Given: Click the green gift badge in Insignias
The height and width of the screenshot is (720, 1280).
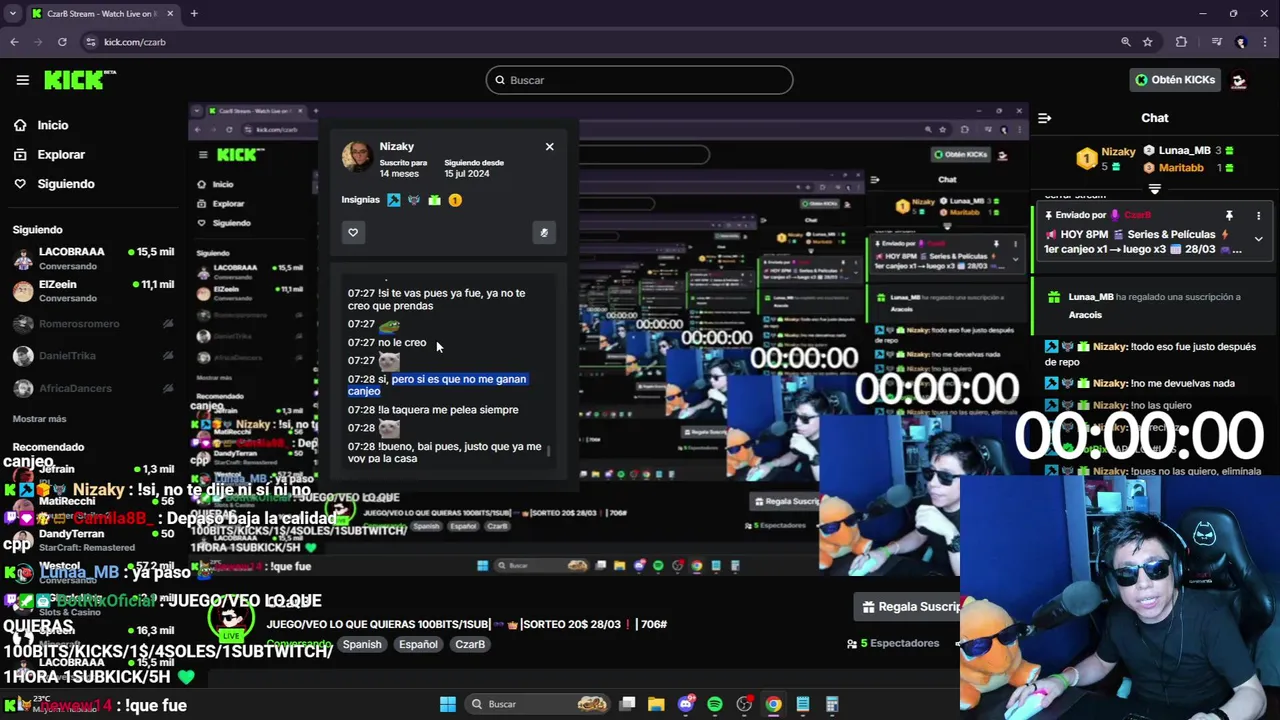Looking at the screenshot, I should 434,200.
